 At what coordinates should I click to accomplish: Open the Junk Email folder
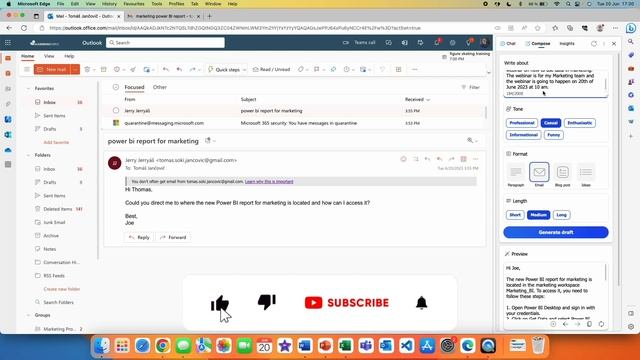point(54,222)
